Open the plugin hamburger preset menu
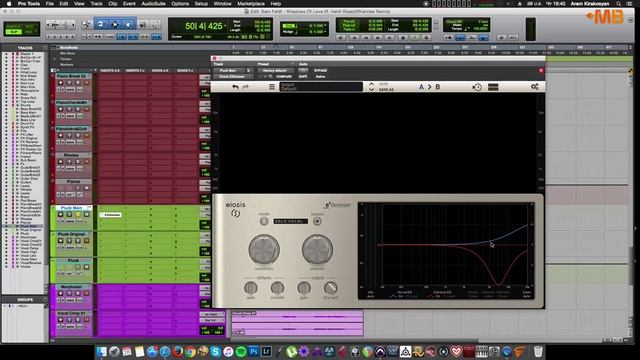The height and width of the screenshot is (360, 640). (x=272, y=87)
